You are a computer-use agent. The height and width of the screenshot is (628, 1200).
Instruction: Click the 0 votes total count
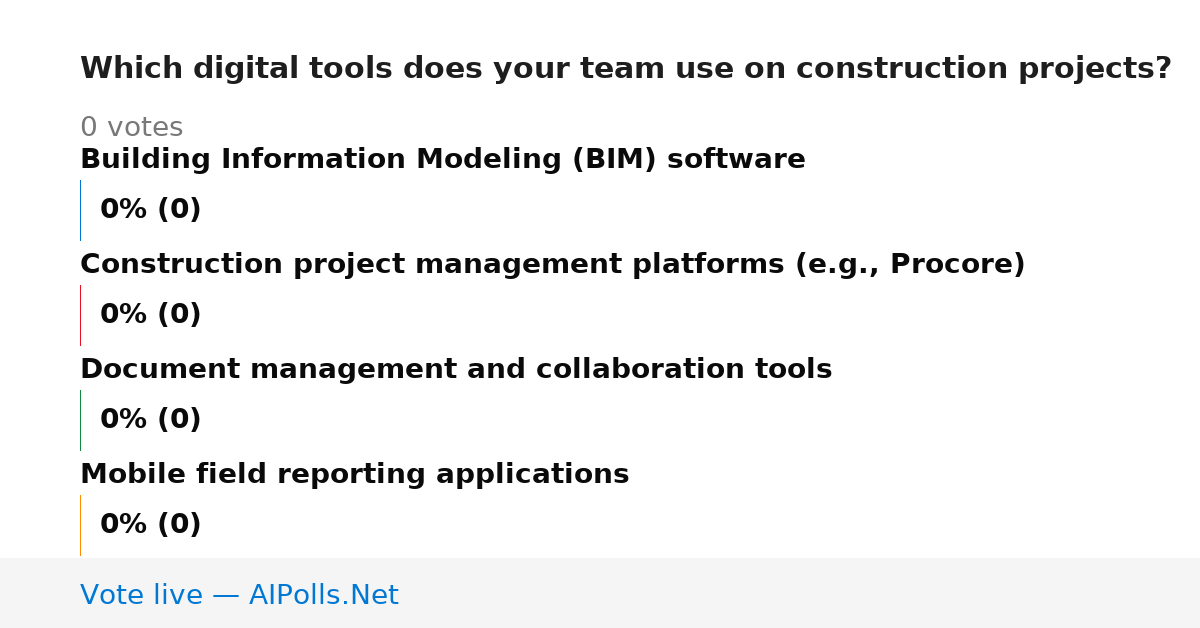[x=131, y=128]
